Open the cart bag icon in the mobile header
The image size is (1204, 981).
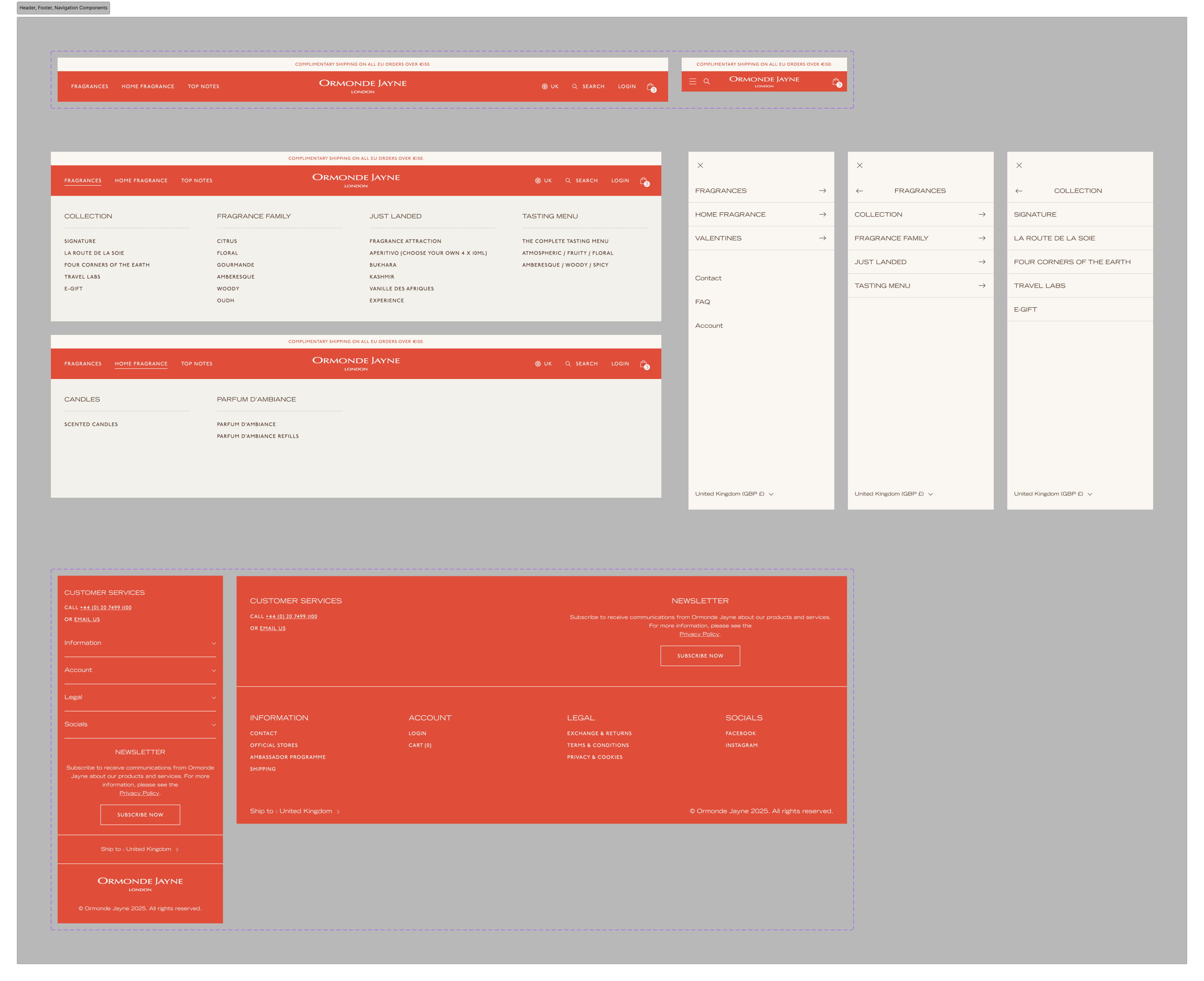tap(837, 83)
